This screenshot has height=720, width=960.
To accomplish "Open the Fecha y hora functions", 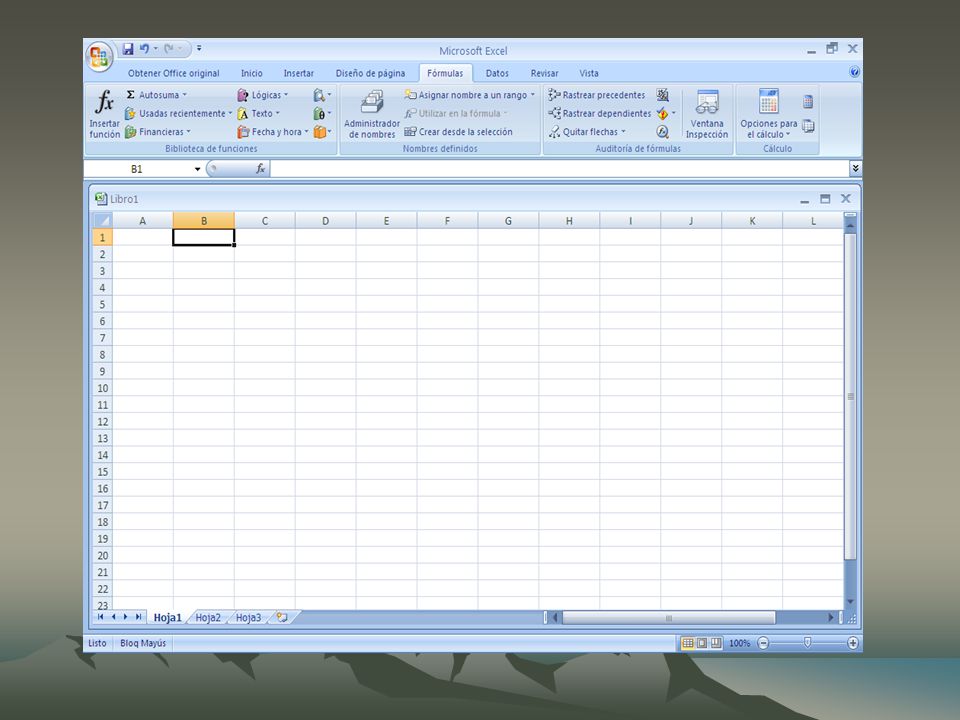I will (x=273, y=132).
